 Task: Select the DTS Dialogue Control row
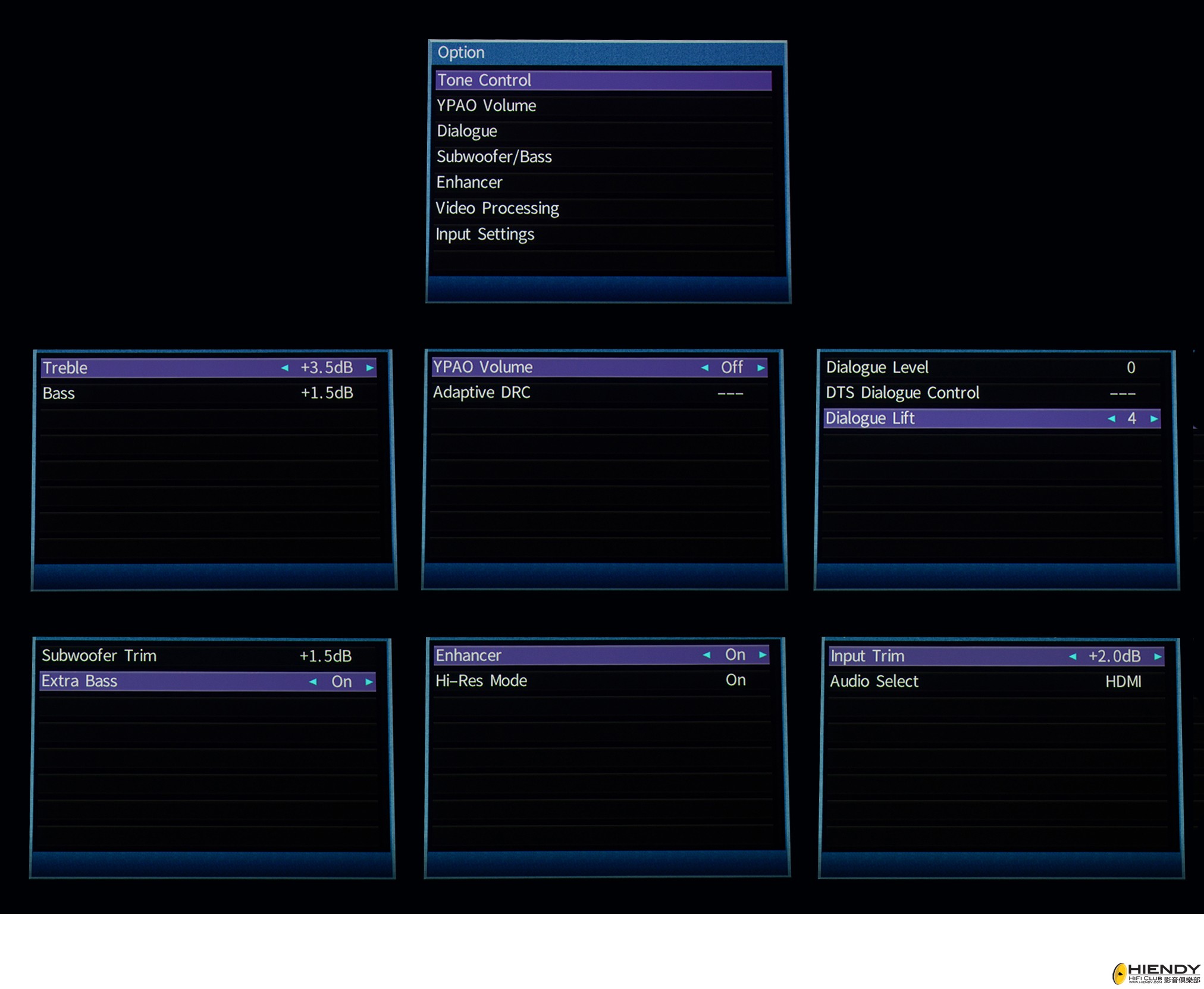click(991, 393)
